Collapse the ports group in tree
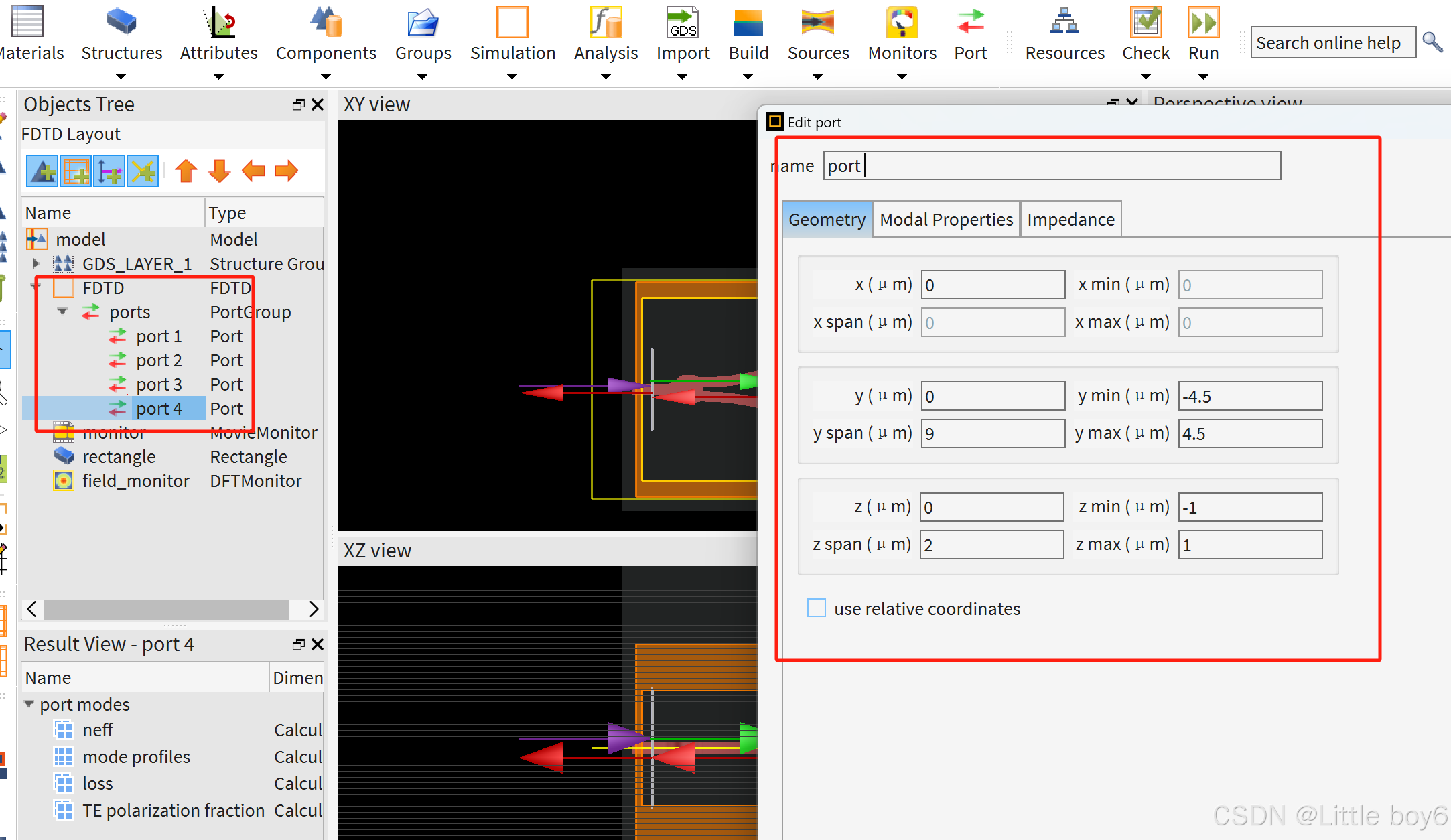The image size is (1451, 840). point(63,311)
